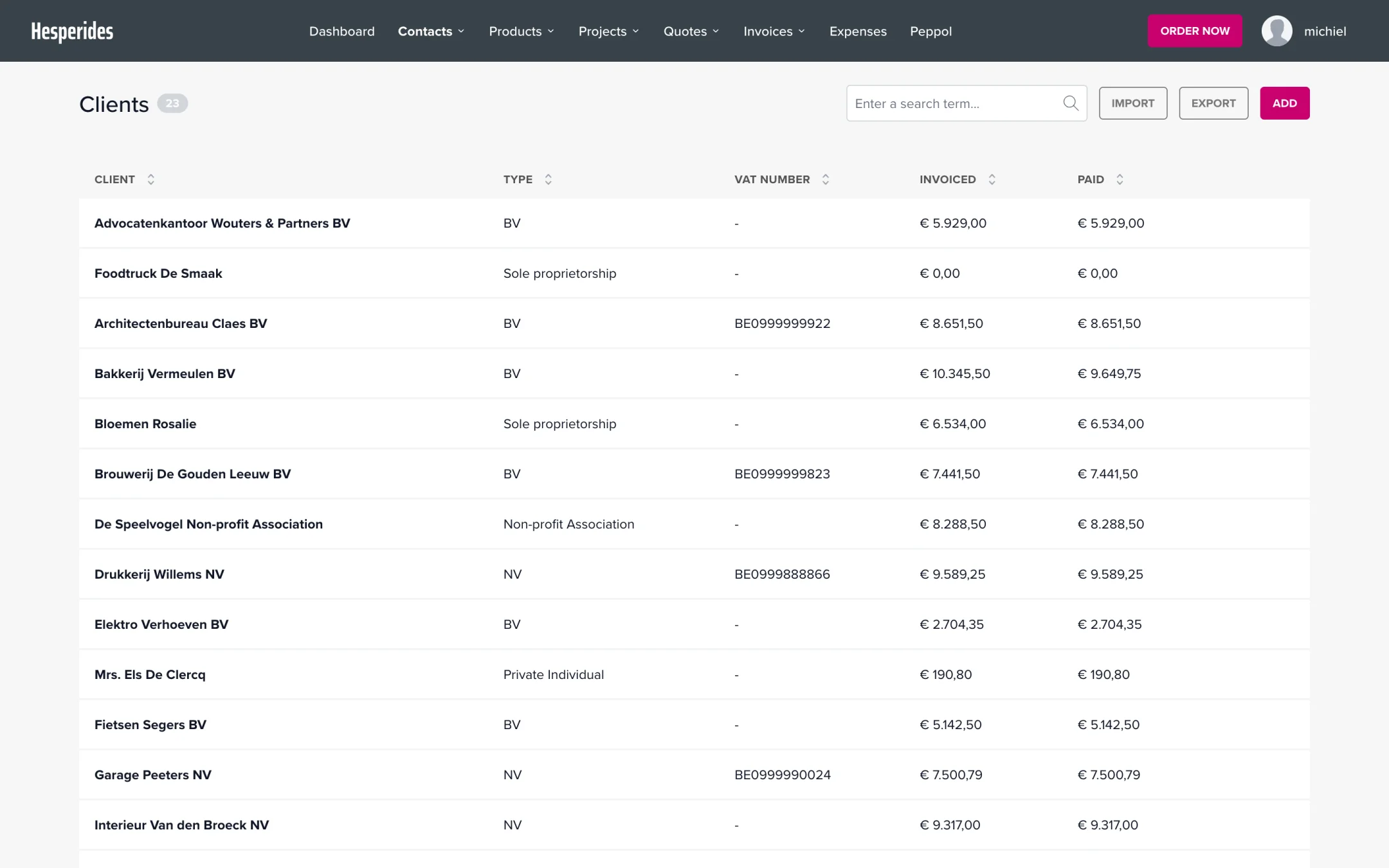This screenshot has height=868, width=1389.
Task: Expand the Contacts menu
Action: coord(431,31)
